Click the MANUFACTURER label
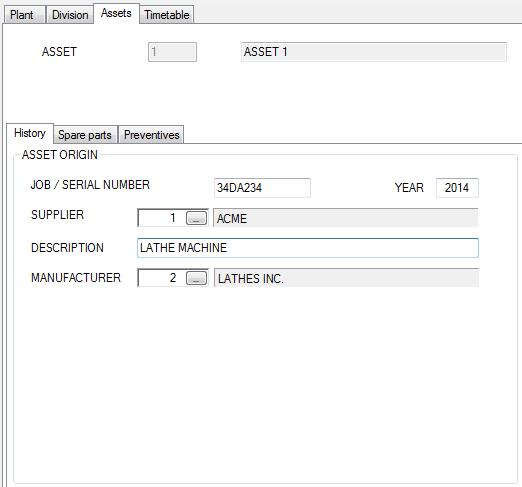The height and width of the screenshot is (487, 522). click(x=76, y=278)
